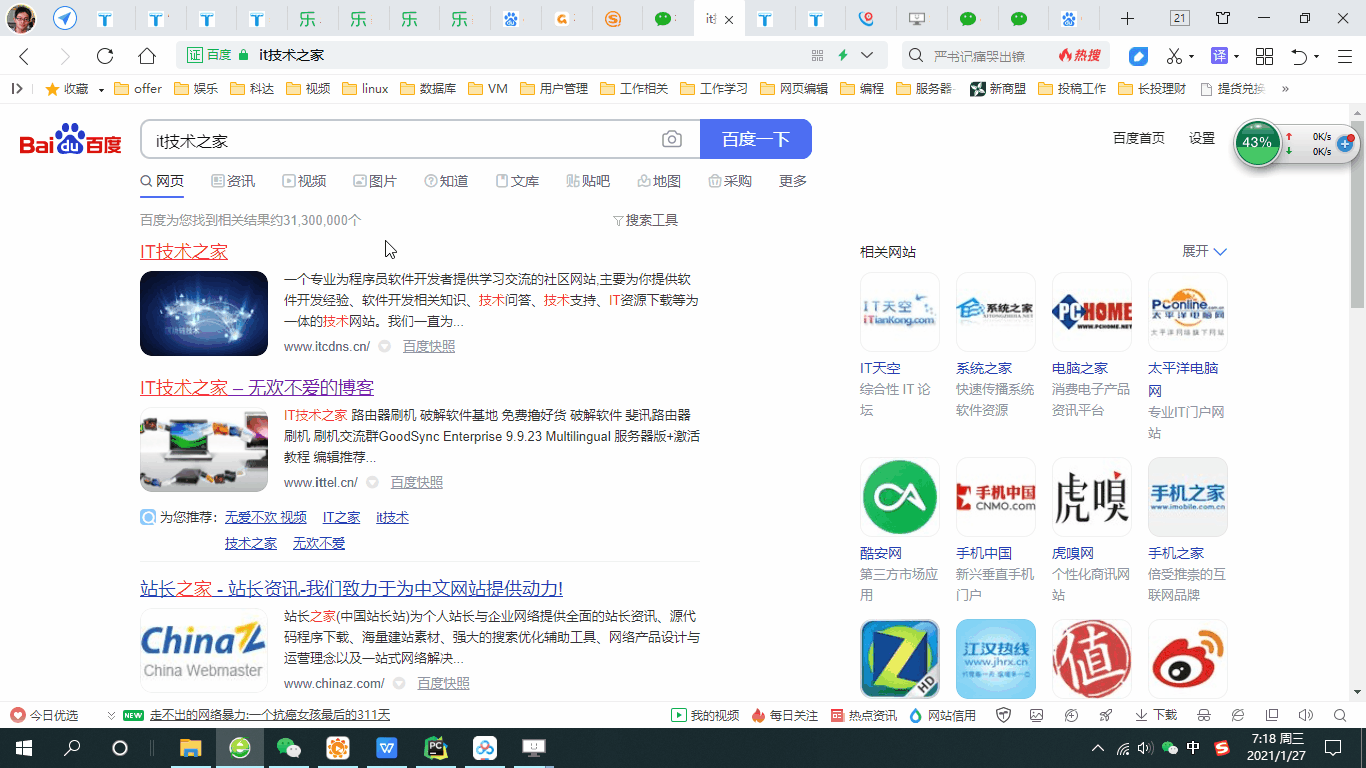Open Windows Start menu
This screenshot has height=768, width=1366.
click(23, 747)
